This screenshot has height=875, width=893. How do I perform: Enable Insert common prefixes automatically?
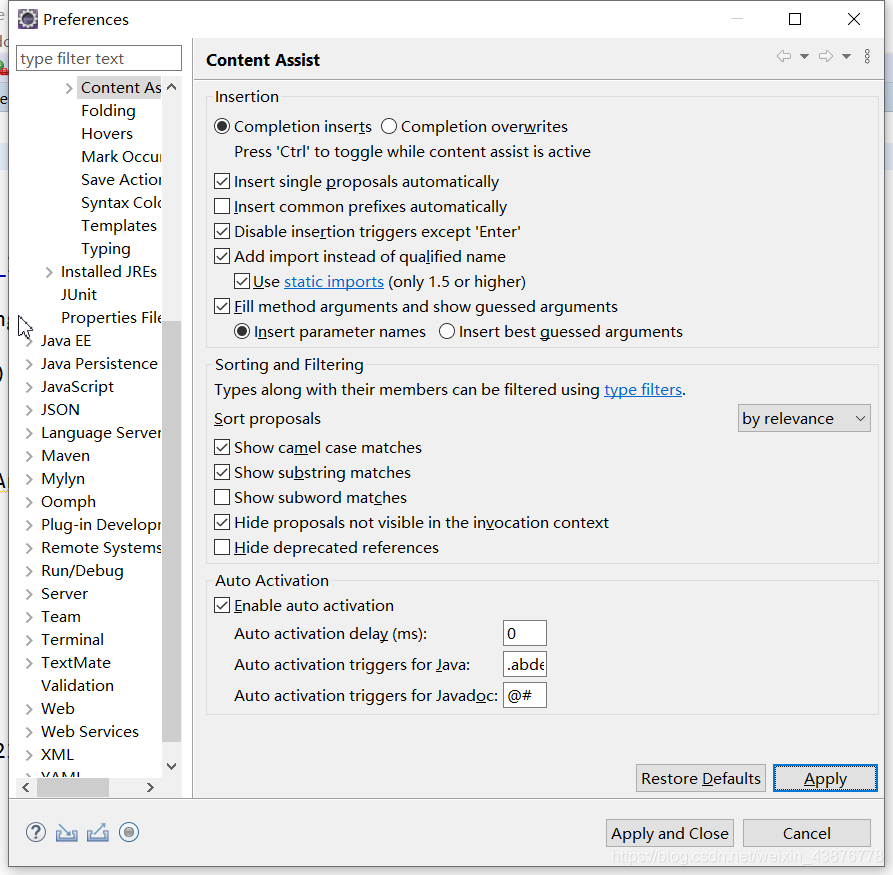pyautogui.click(x=222, y=206)
